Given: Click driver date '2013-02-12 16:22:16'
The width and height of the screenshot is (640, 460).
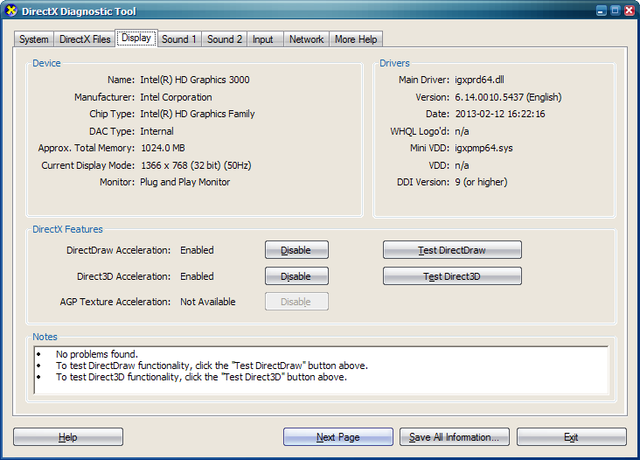Looking at the screenshot, I should point(500,114).
